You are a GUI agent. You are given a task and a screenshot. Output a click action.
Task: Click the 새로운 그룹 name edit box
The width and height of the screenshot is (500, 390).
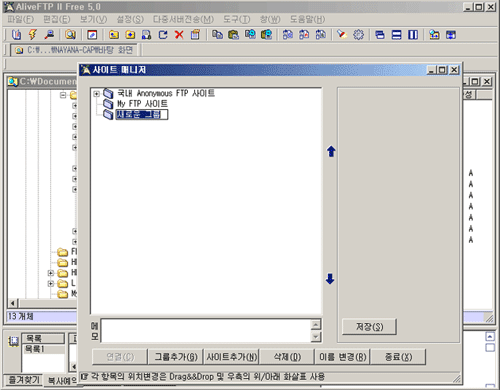pyautogui.click(x=142, y=114)
